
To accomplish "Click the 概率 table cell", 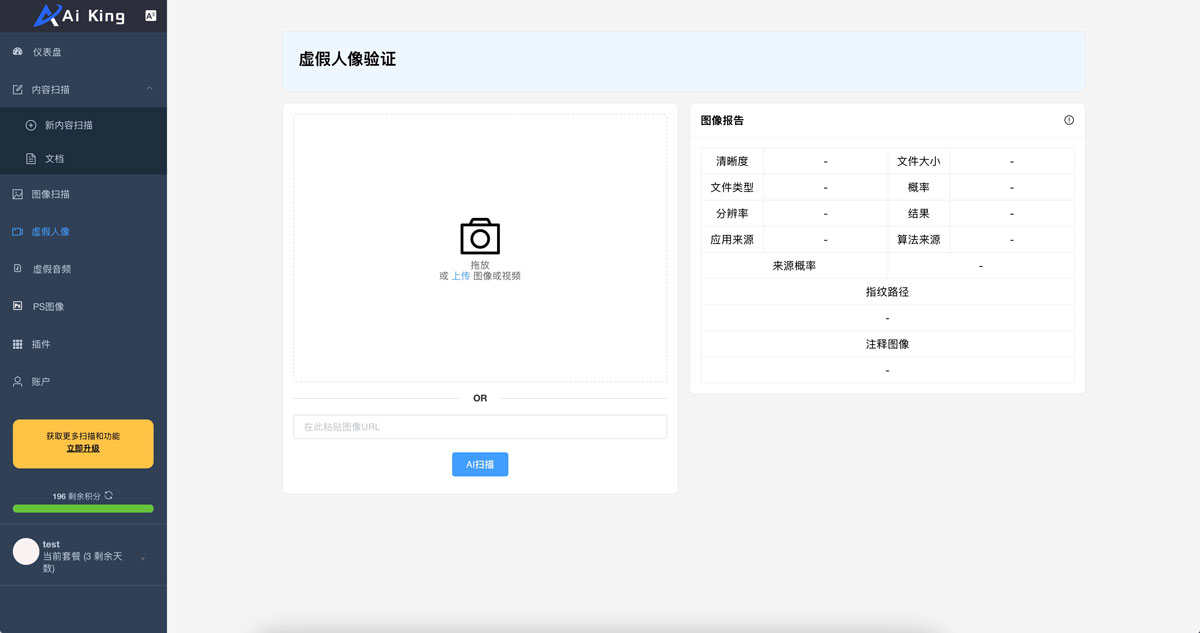I will [x=919, y=187].
